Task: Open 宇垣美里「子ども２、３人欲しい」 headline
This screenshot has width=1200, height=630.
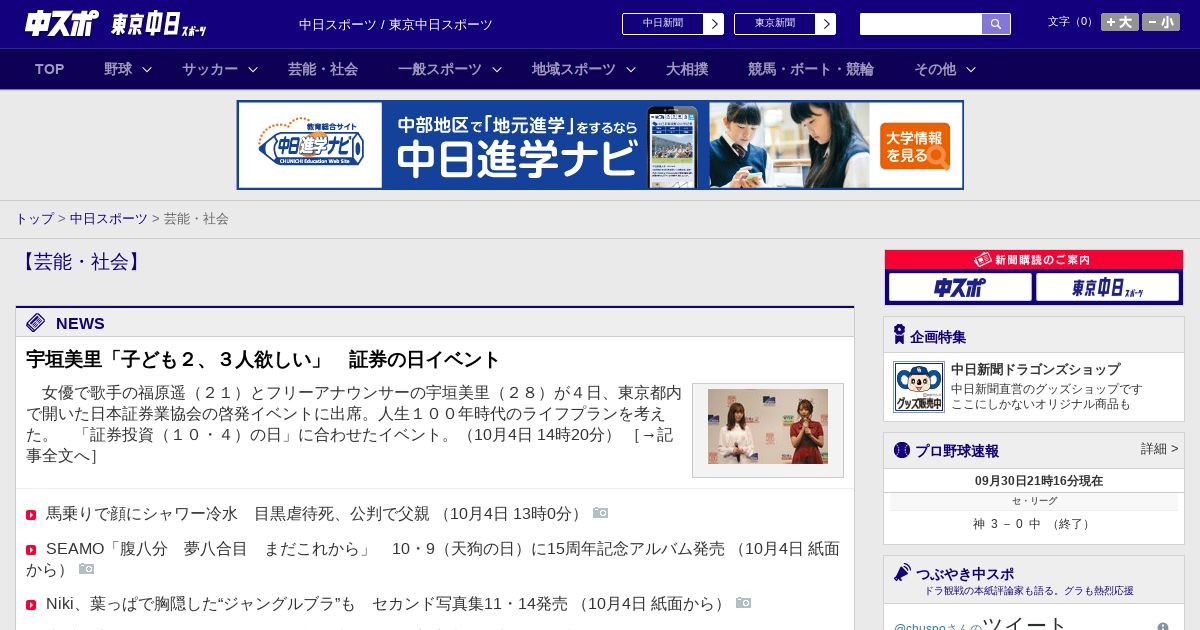Action: pyautogui.click(x=263, y=360)
